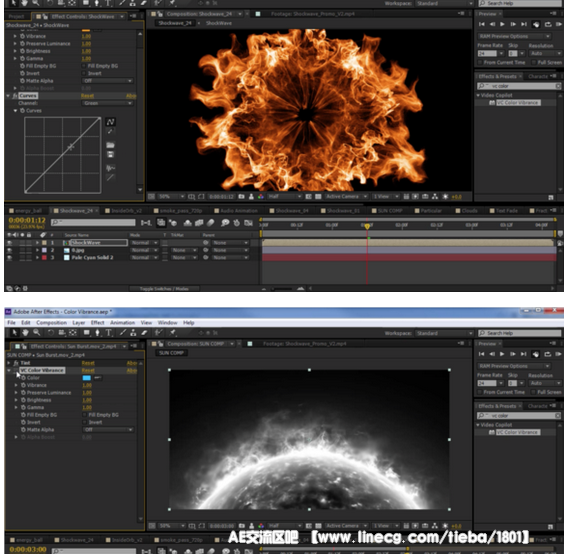The height and width of the screenshot is (554, 564).
Task: Click the brainstorm icon in upper timeline
Action: tap(225, 223)
